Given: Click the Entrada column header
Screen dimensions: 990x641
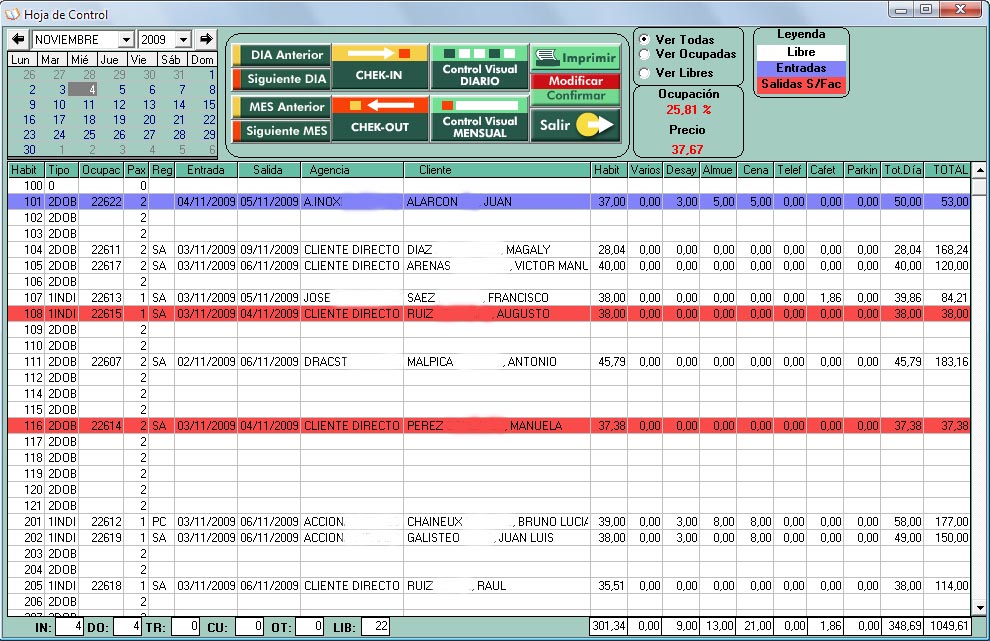Looking at the screenshot, I should pyautogui.click(x=206, y=170).
